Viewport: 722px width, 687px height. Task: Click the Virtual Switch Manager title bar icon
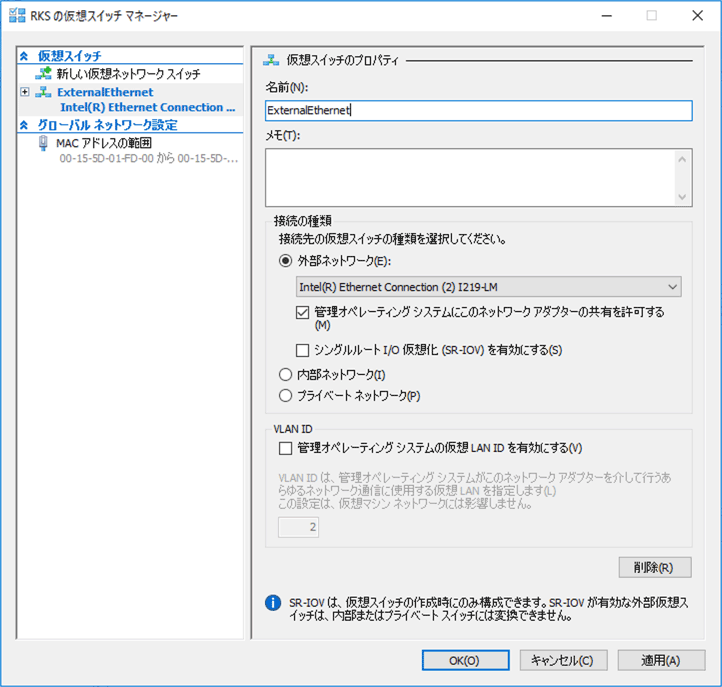17,15
